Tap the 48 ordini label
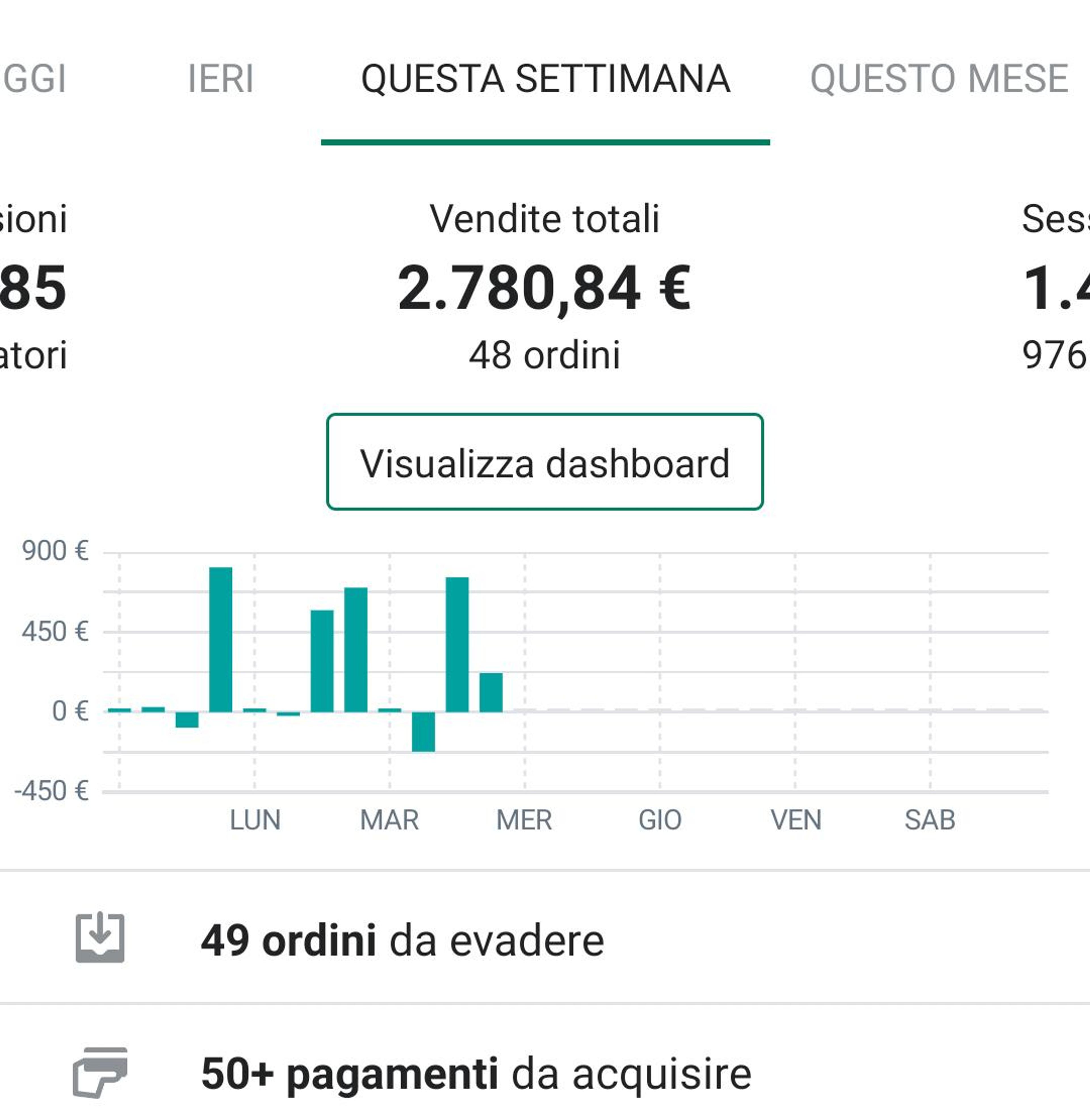Screen dimensions: 1090x1120 click(544, 355)
